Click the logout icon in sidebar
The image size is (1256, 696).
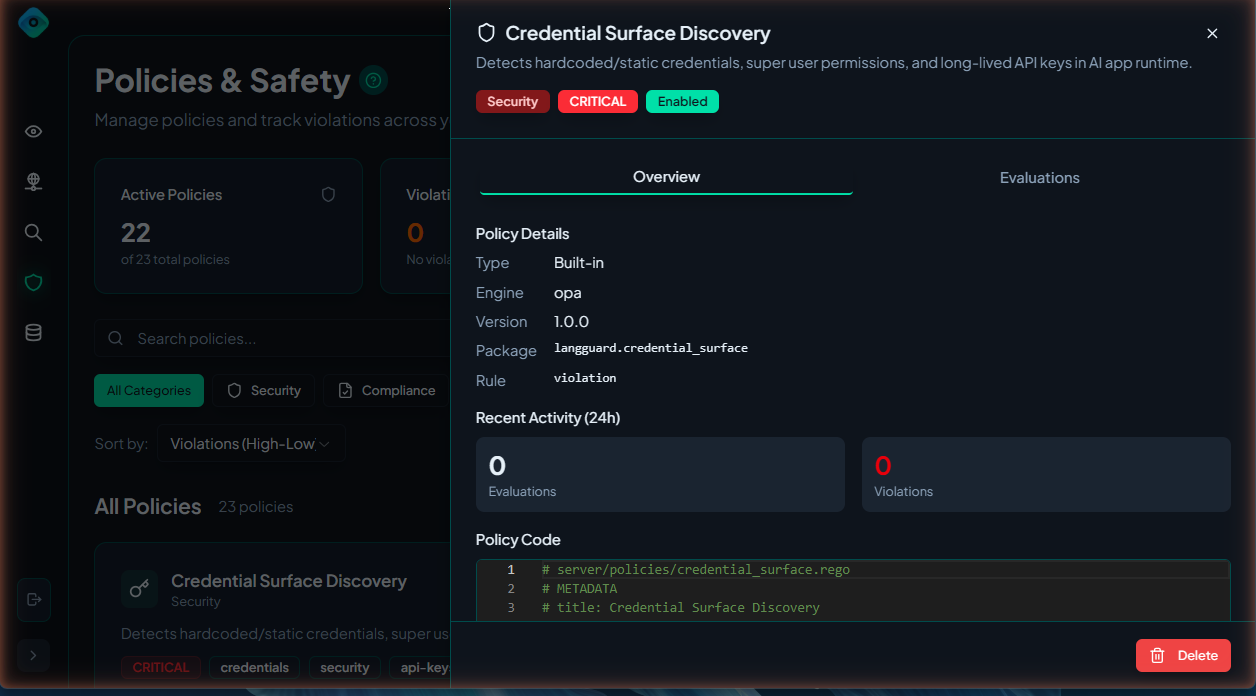point(34,599)
